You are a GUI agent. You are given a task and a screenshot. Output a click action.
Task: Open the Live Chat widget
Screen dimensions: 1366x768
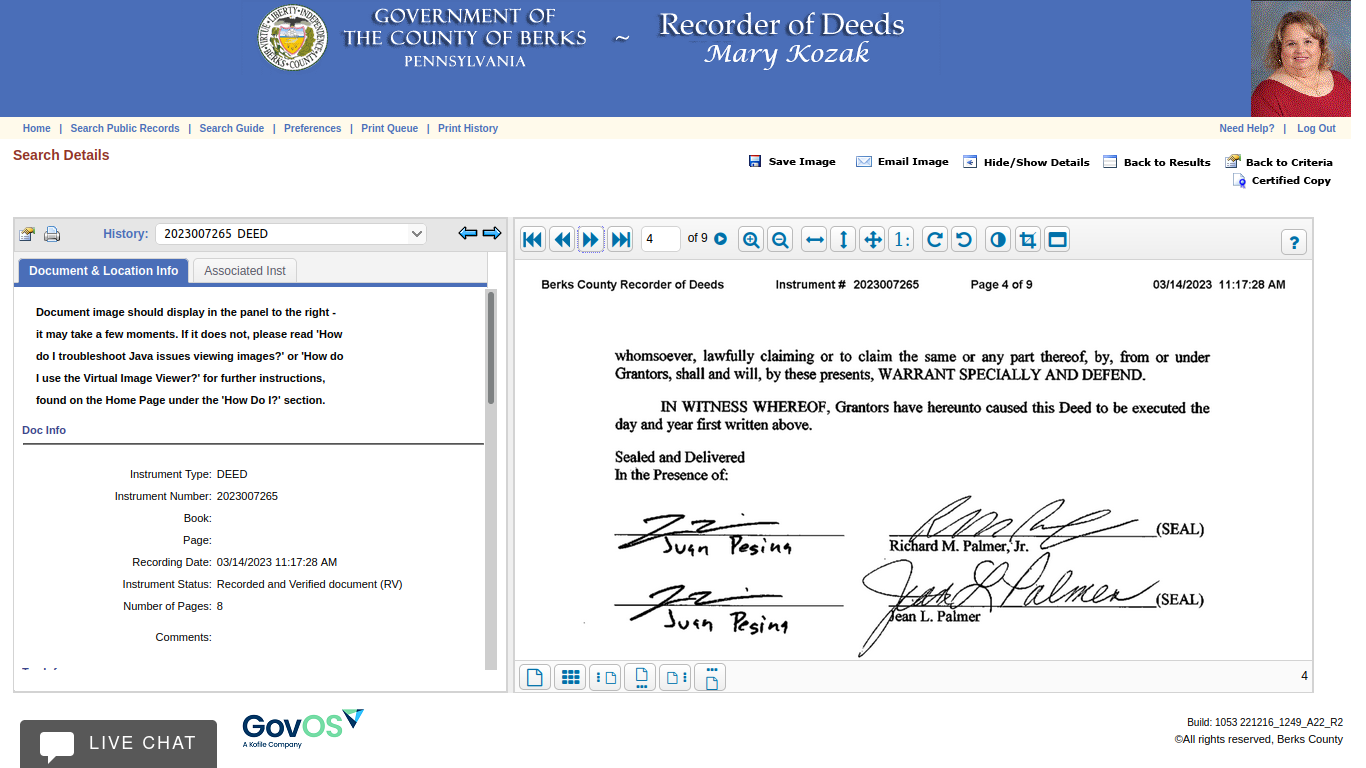118,744
